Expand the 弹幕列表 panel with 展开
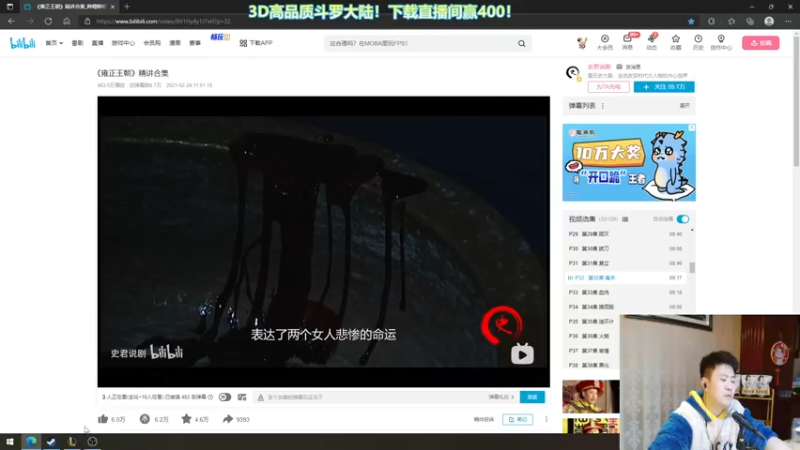The height and width of the screenshot is (450, 800). (x=684, y=106)
